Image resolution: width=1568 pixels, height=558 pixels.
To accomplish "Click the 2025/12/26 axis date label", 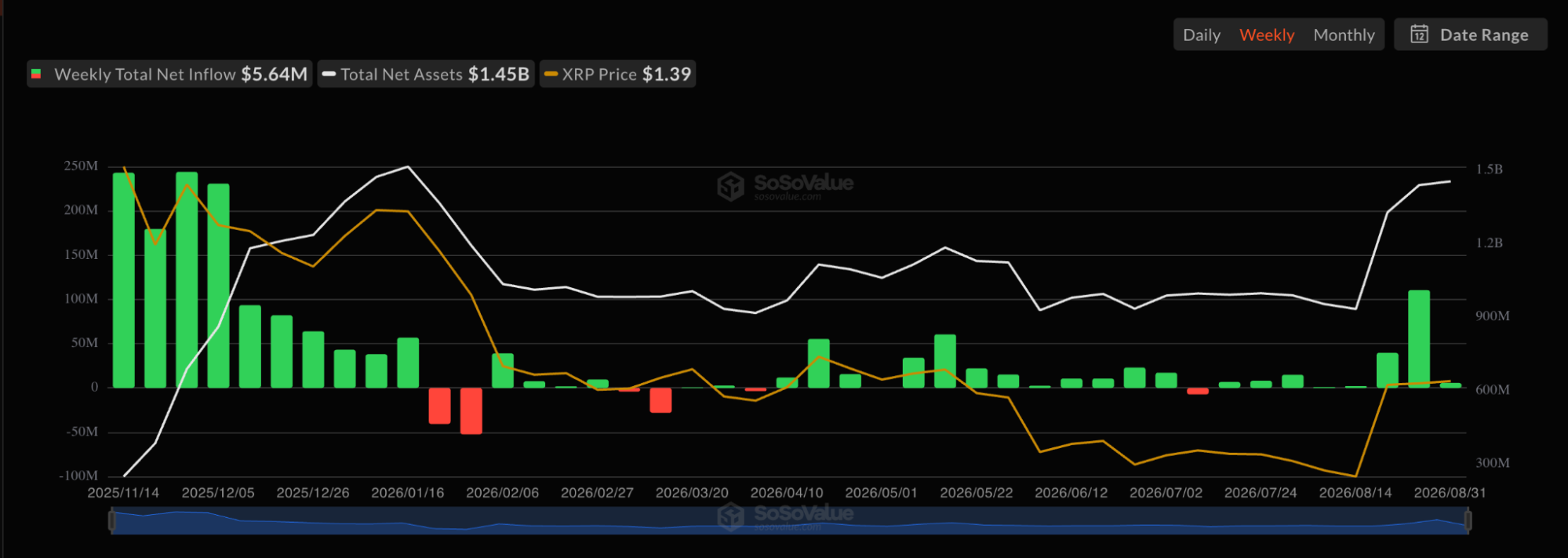I will point(313,493).
